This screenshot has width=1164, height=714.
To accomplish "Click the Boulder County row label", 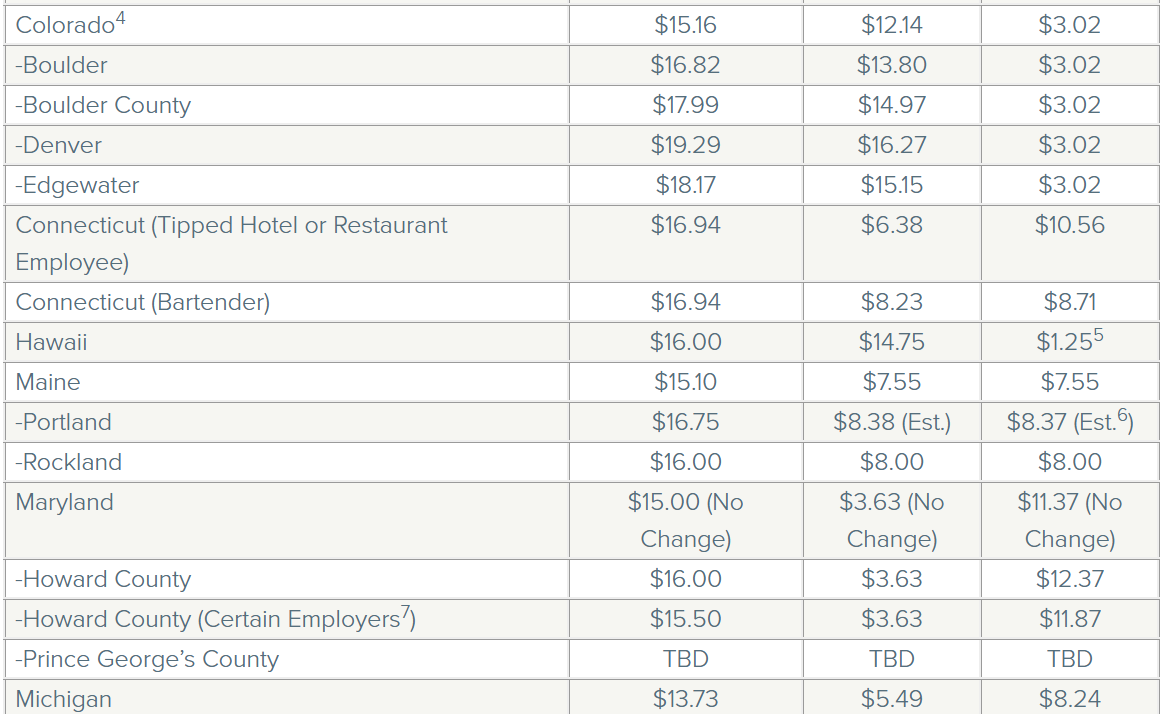I will [x=103, y=105].
